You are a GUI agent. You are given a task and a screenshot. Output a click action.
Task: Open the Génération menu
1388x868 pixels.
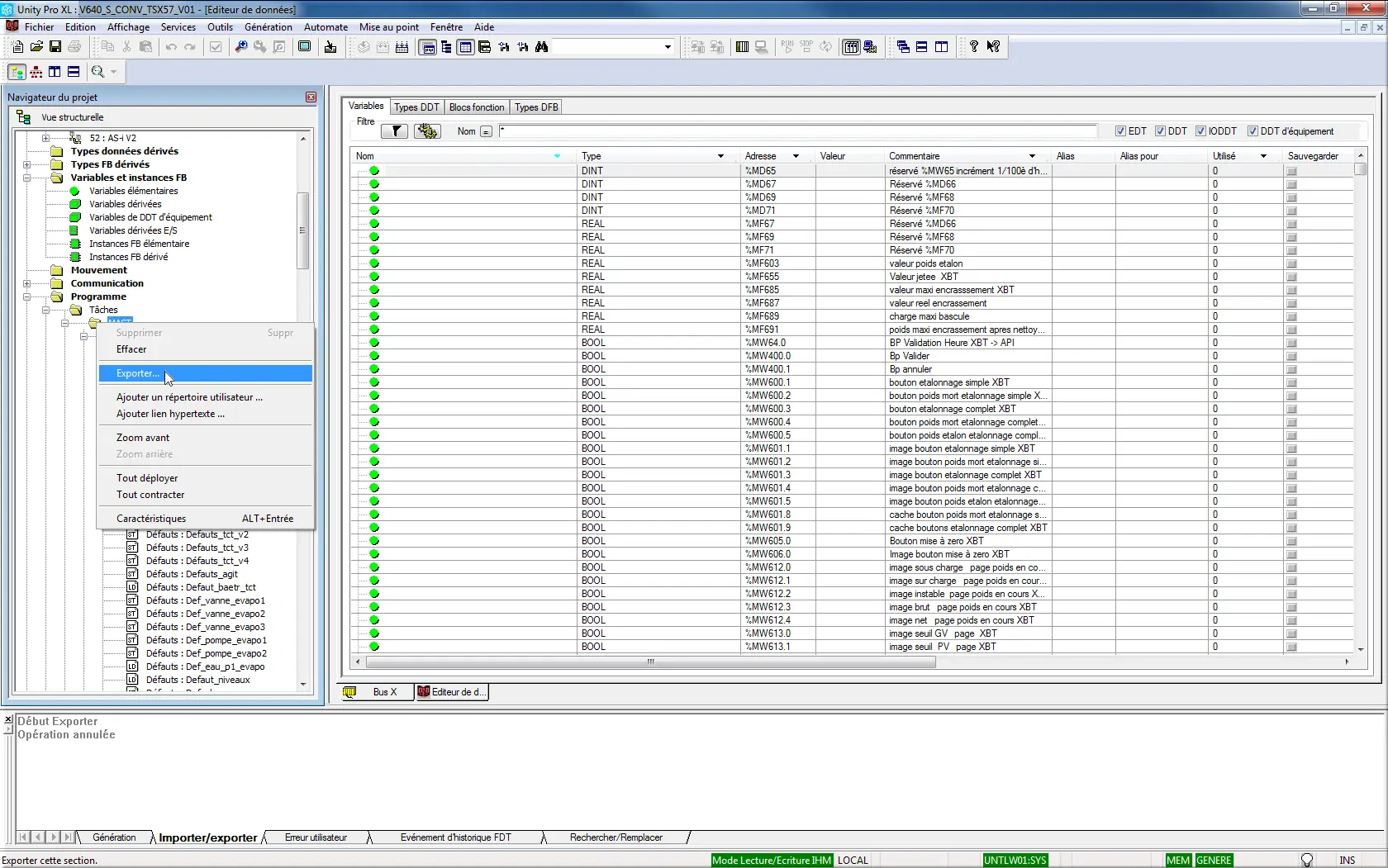pyautogui.click(x=269, y=27)
